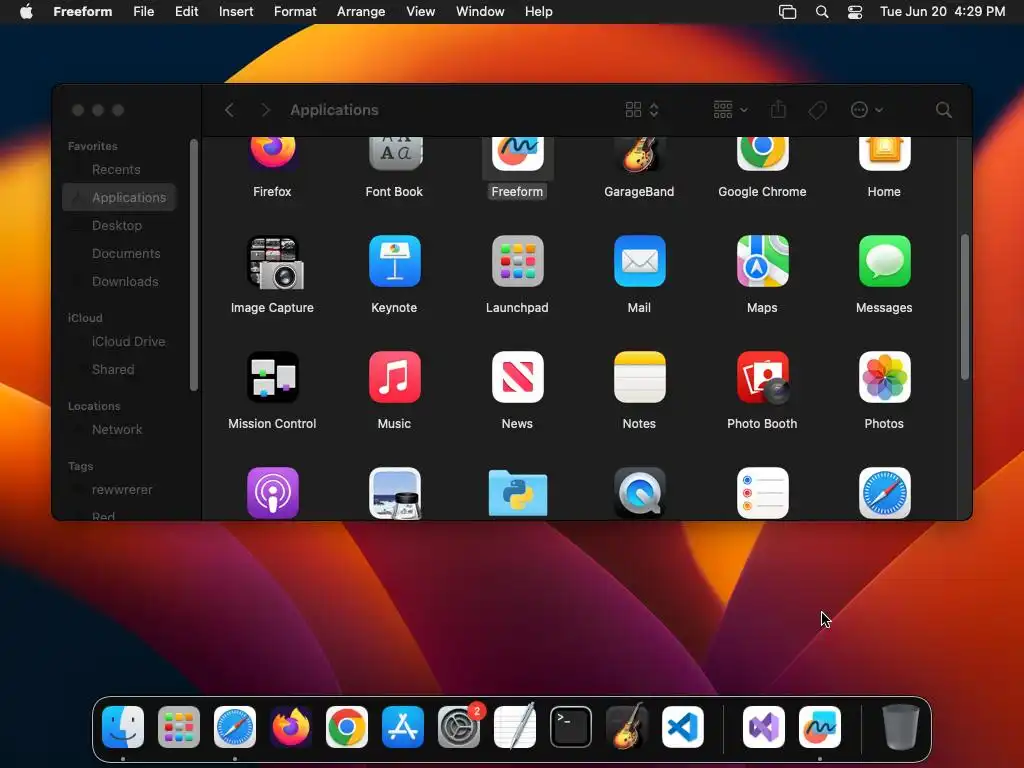Open System Settings in the Dock
This screenshot has width=1024, height=768.
coord(459,727)
